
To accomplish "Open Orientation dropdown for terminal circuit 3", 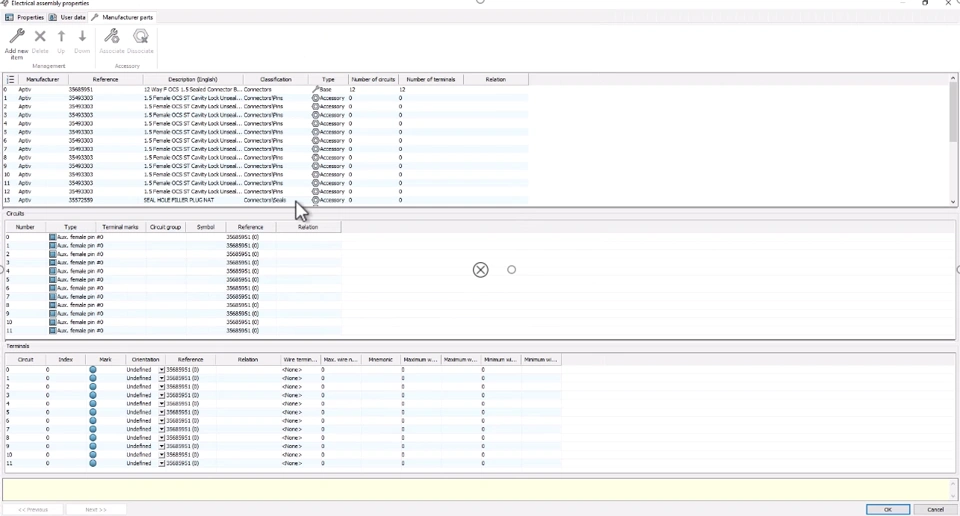I will click(x=162, y=395).
